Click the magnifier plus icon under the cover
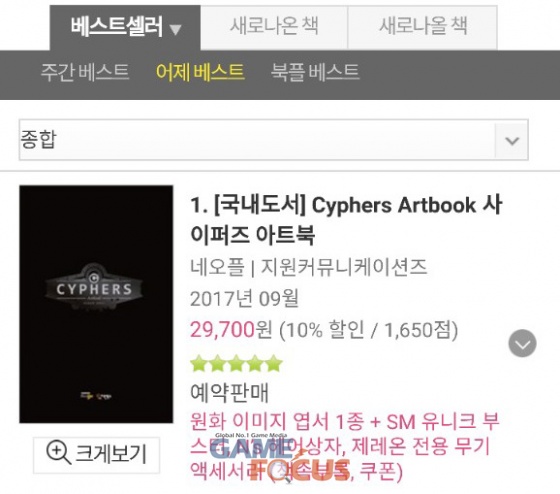This screenshot has width=560, height=494. click(58, 453)
